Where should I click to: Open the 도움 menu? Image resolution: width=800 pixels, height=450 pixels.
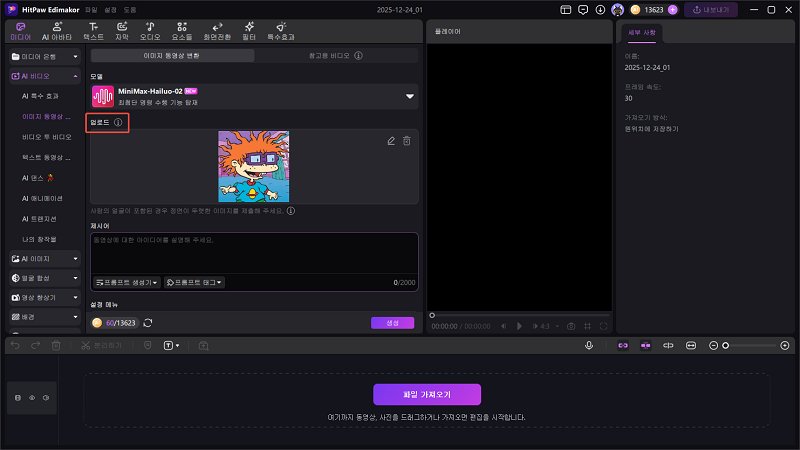[x=130, y=10]
